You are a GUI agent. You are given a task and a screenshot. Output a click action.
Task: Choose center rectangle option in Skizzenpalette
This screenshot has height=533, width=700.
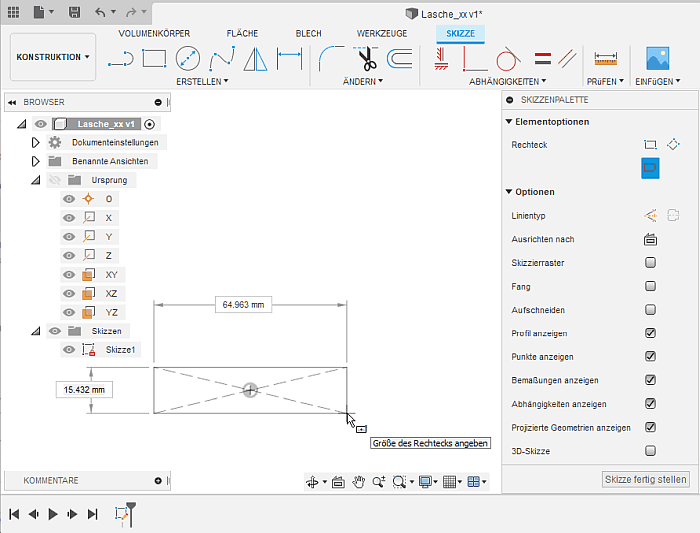[650, 168]
